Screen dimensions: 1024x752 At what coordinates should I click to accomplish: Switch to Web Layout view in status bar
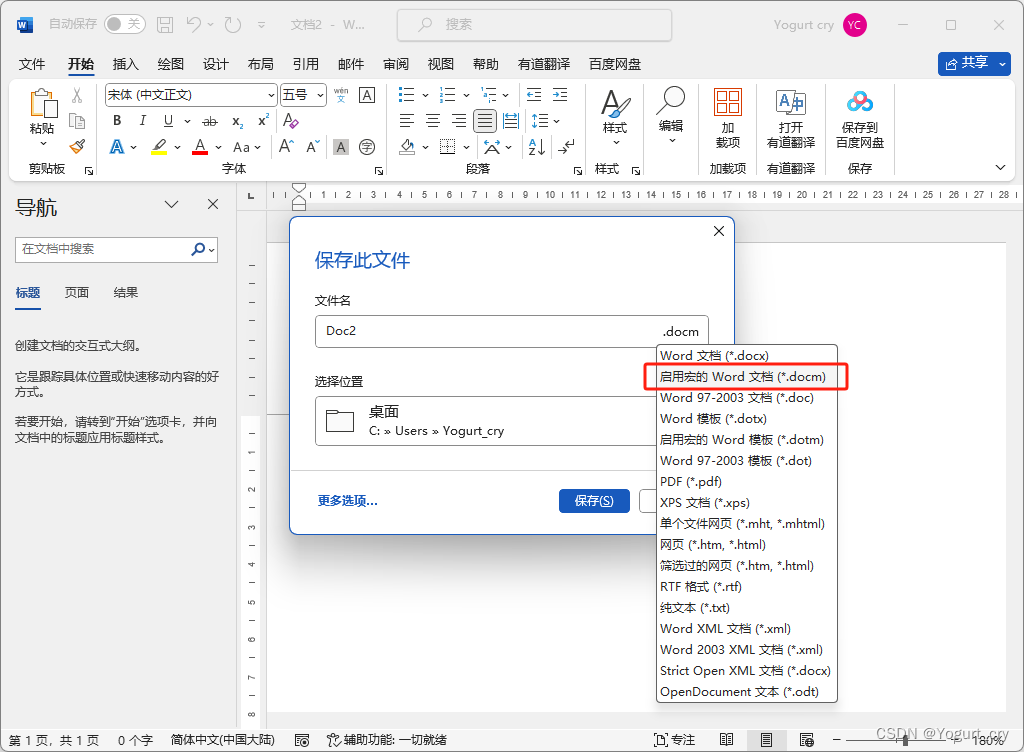[807, 740]
